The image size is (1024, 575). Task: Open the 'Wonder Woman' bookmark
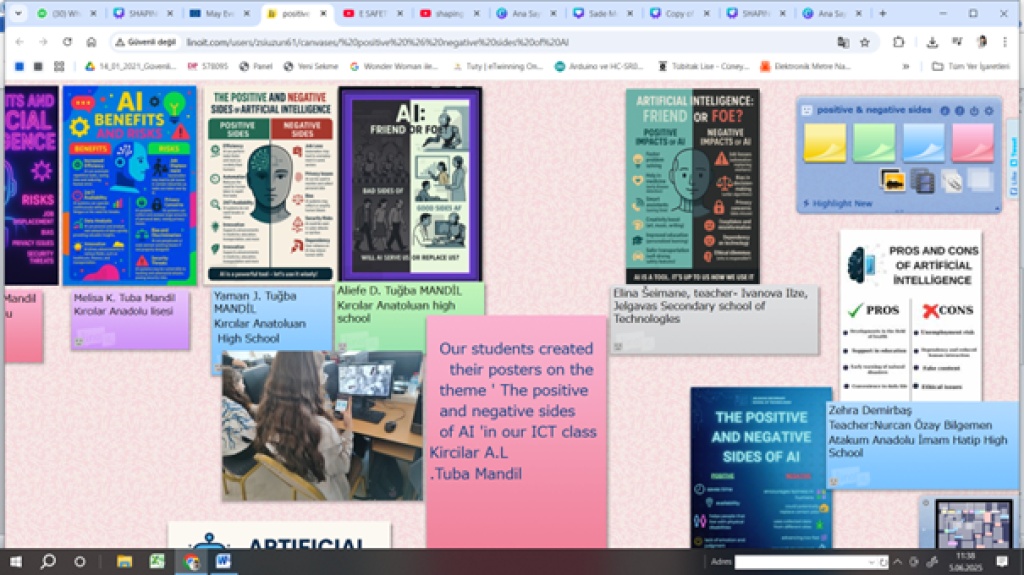(395, 66)
